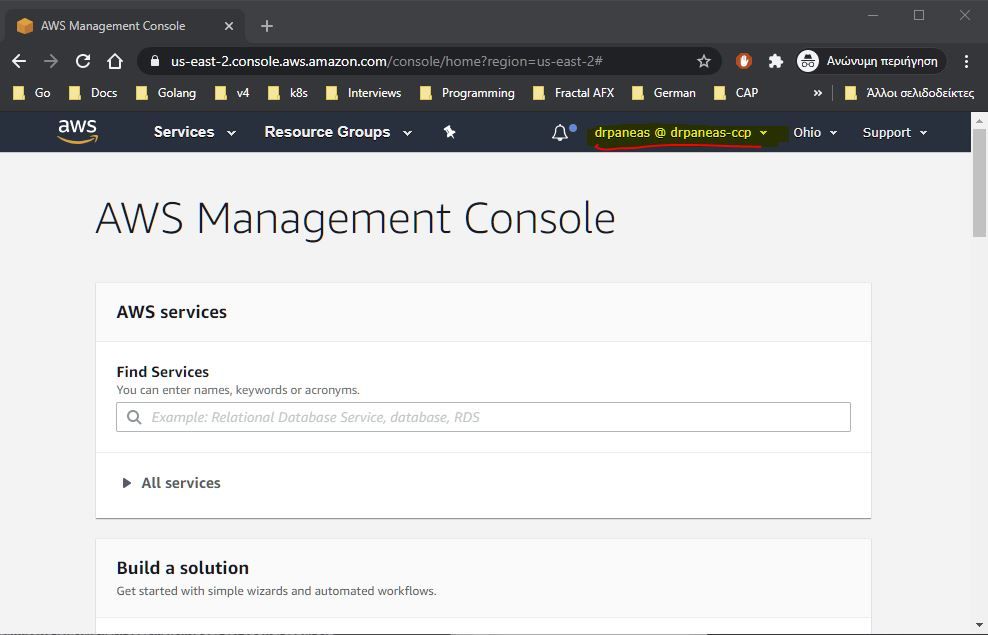Viewport: 988px width, 635px height.
Task: Click the browser home icon
Action: click(115, 61)
